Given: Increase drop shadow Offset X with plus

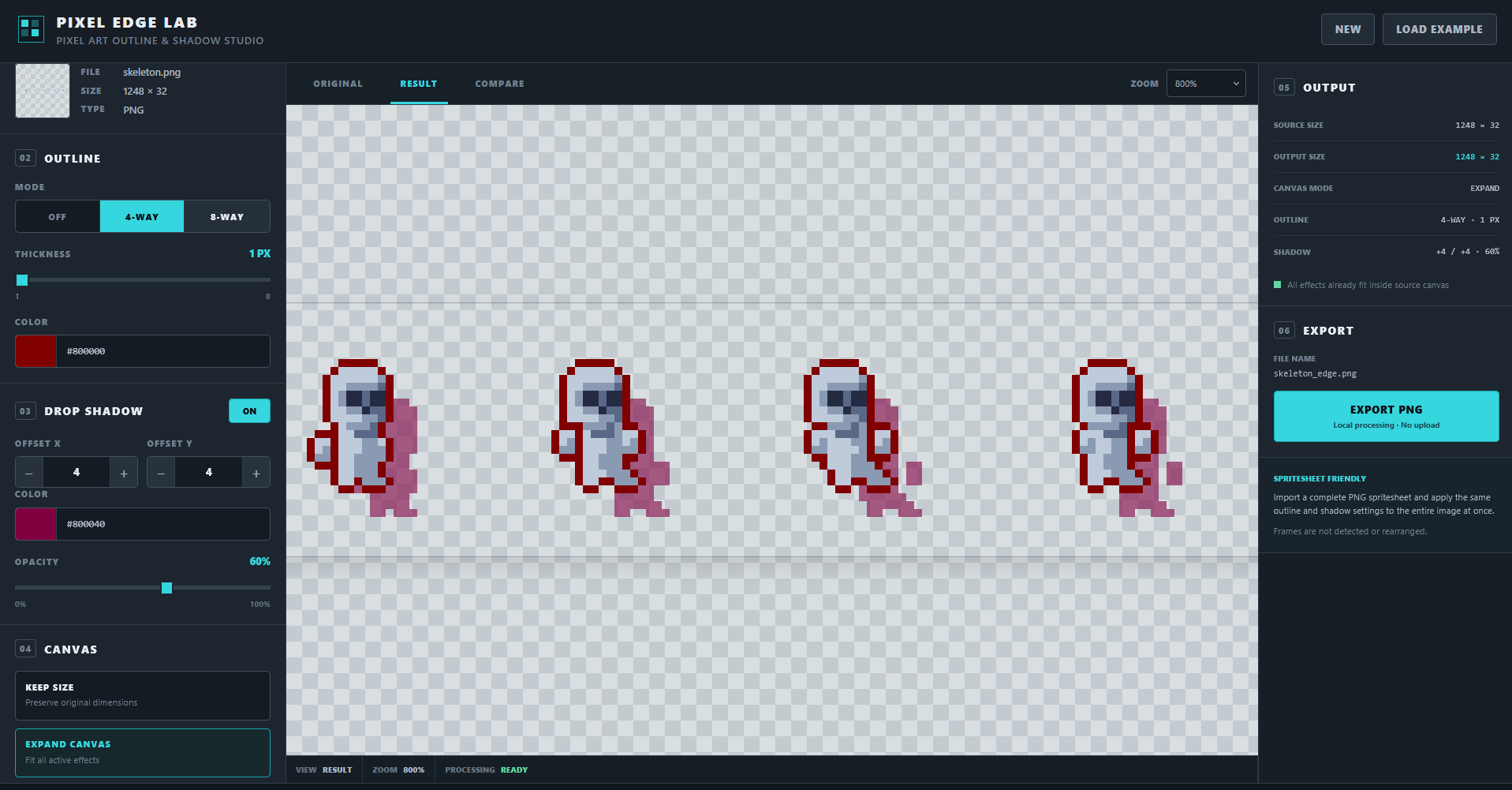Looking at the screenshot, I should (124, 473).
